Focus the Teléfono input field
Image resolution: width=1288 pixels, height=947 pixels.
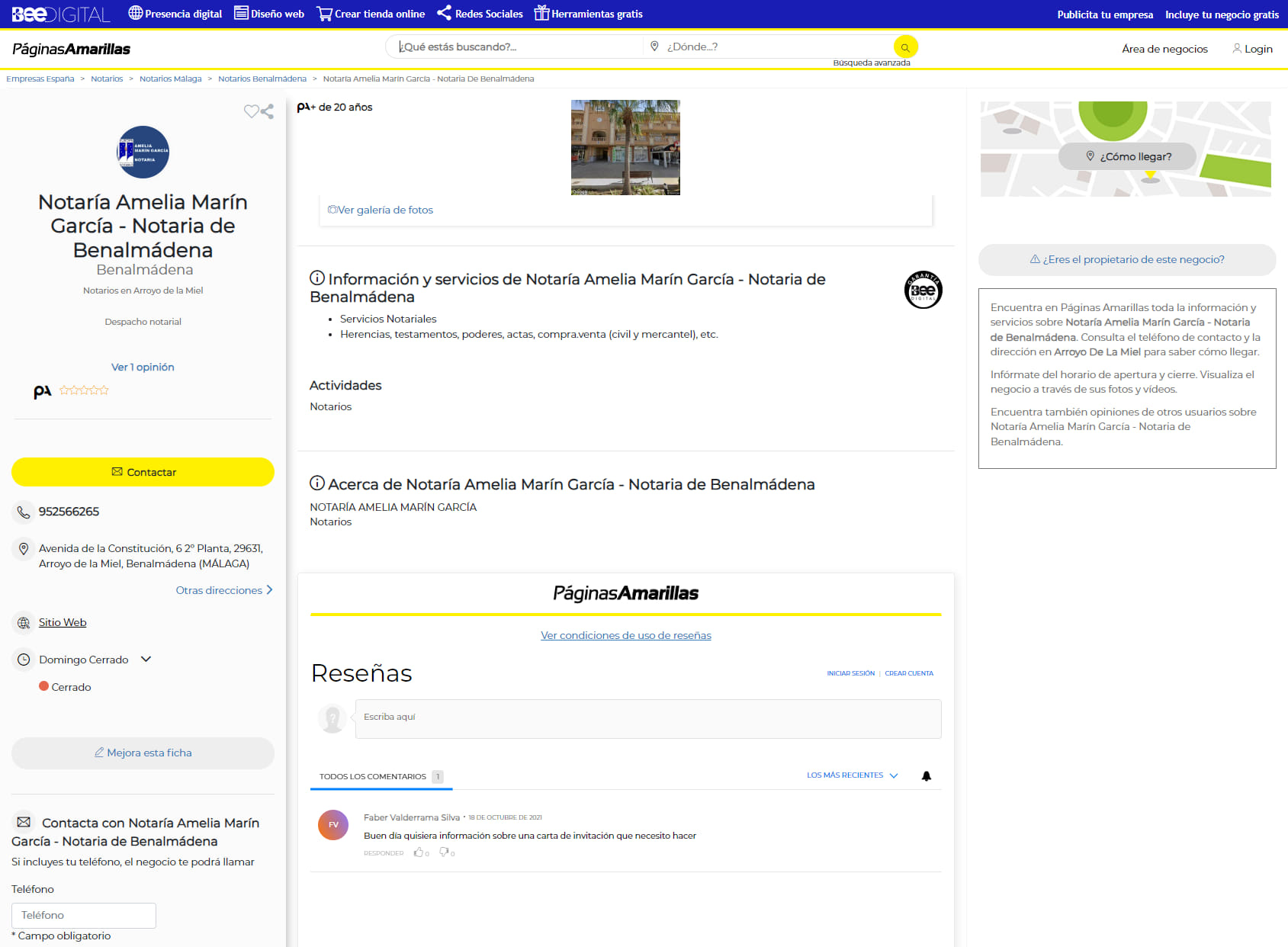[84, 916]
